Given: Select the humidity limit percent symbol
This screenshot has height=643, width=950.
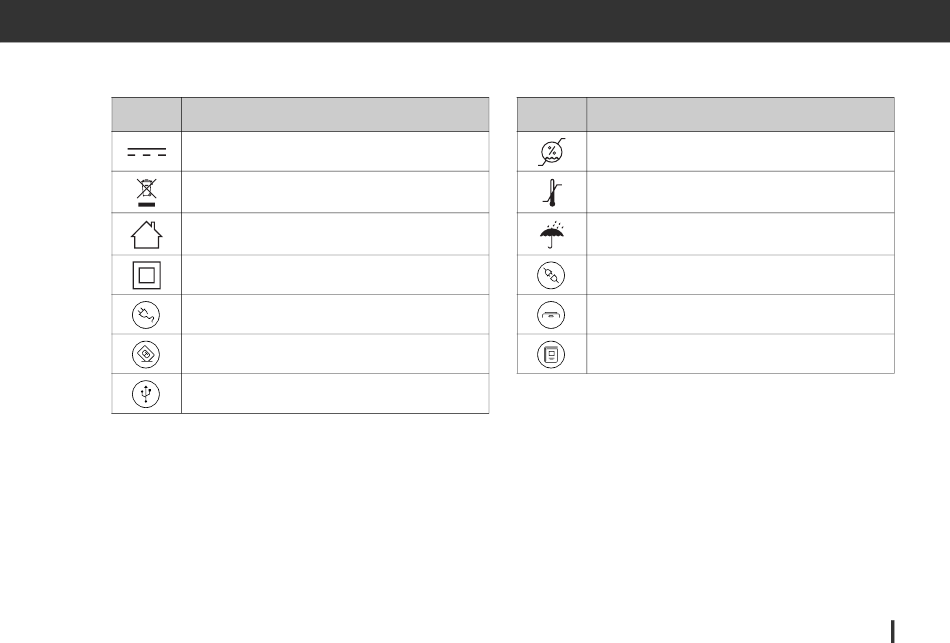Looking at the screenshot, I should tap(551, 152).
